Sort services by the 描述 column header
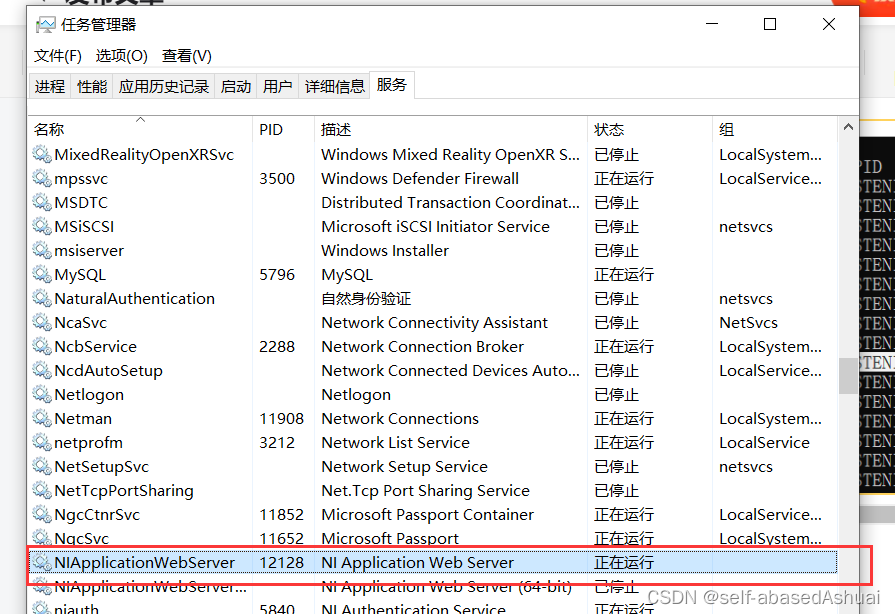Screen dimensions: 895x614 [x=450, y=129]
